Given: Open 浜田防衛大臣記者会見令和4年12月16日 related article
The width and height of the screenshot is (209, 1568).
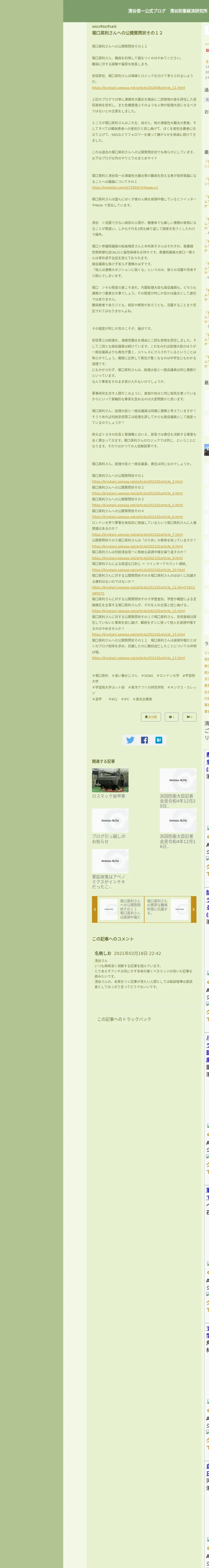Looking at the screenshot, I should tap(177, 841).
